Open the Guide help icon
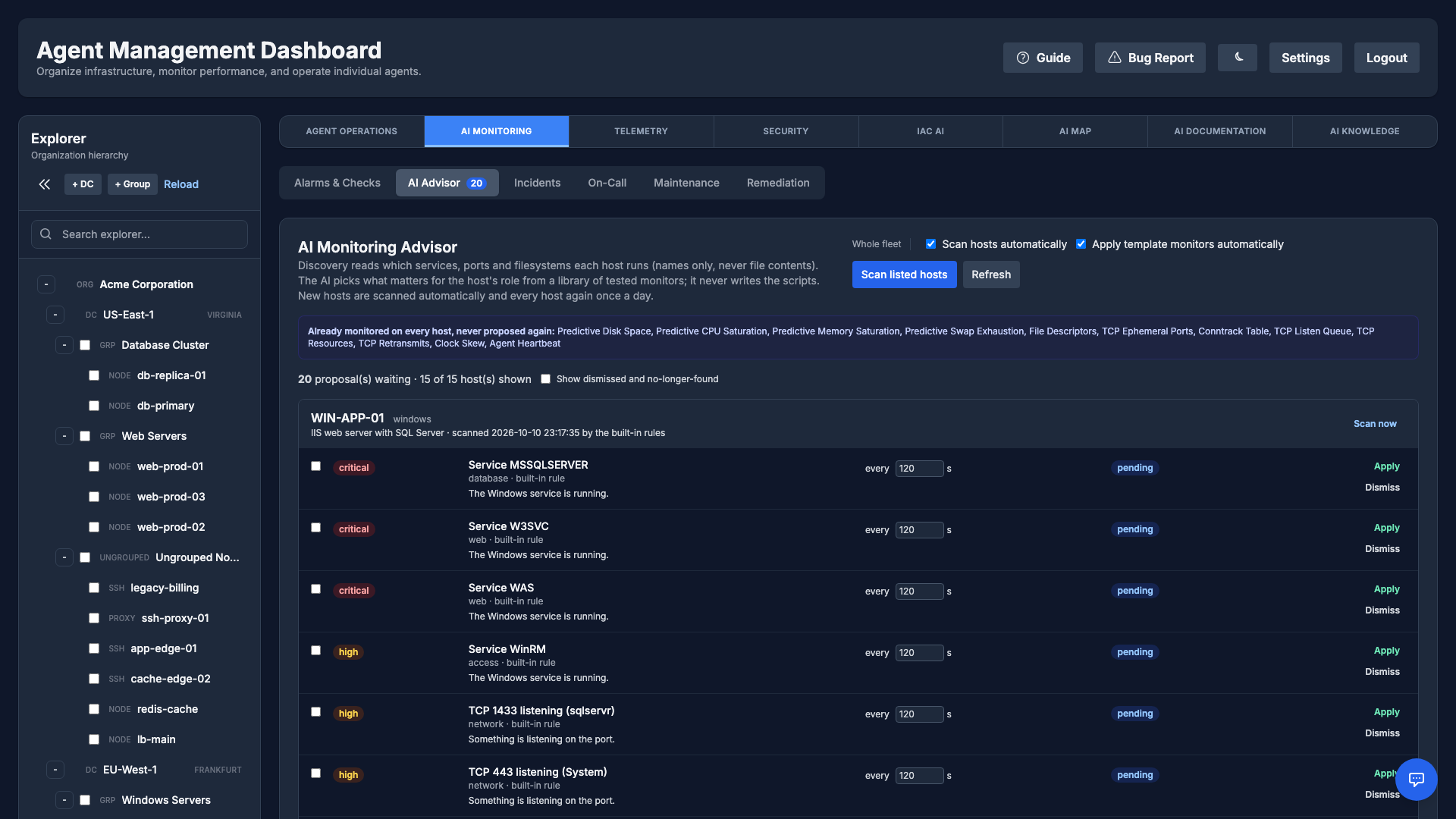Image resolution: width=1456 pixels, height=819 pixels. pyautogui.click(x=1023, y=58)
